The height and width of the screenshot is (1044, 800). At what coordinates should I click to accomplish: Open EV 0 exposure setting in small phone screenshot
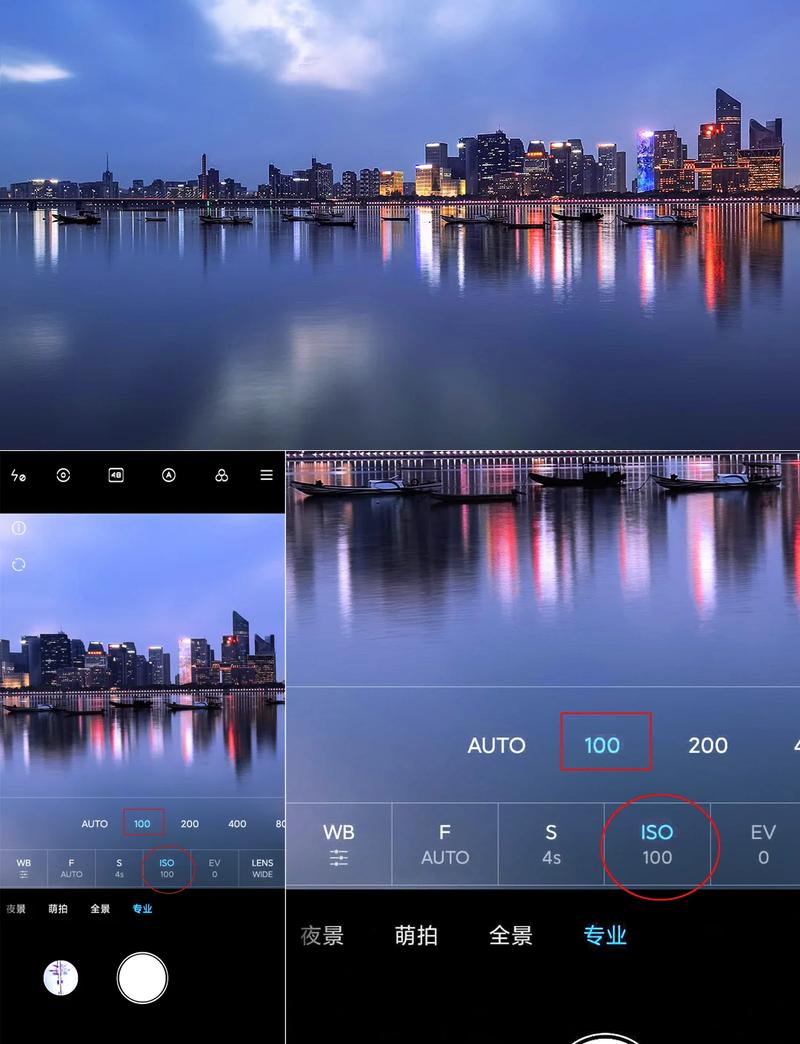pos(214,868)
